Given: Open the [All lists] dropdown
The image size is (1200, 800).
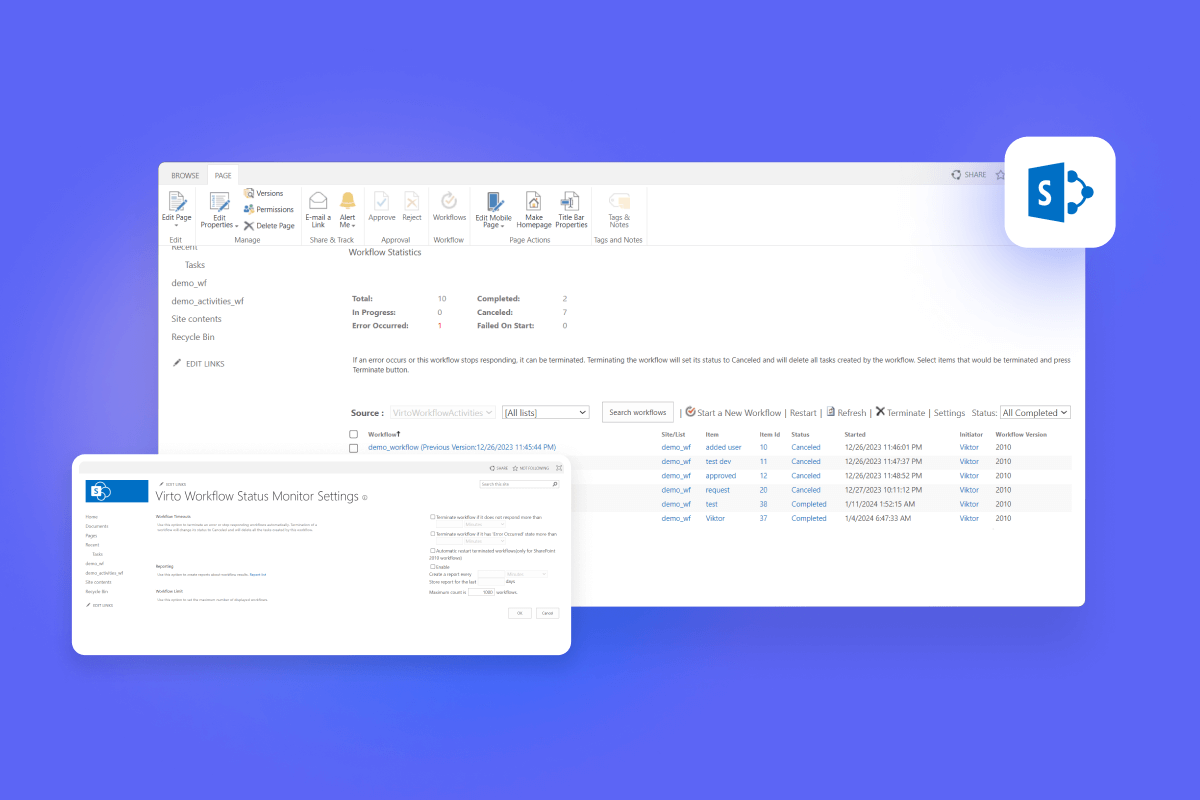Looking at the screenshot, I should pyautogui.click(x=545, y=412).
